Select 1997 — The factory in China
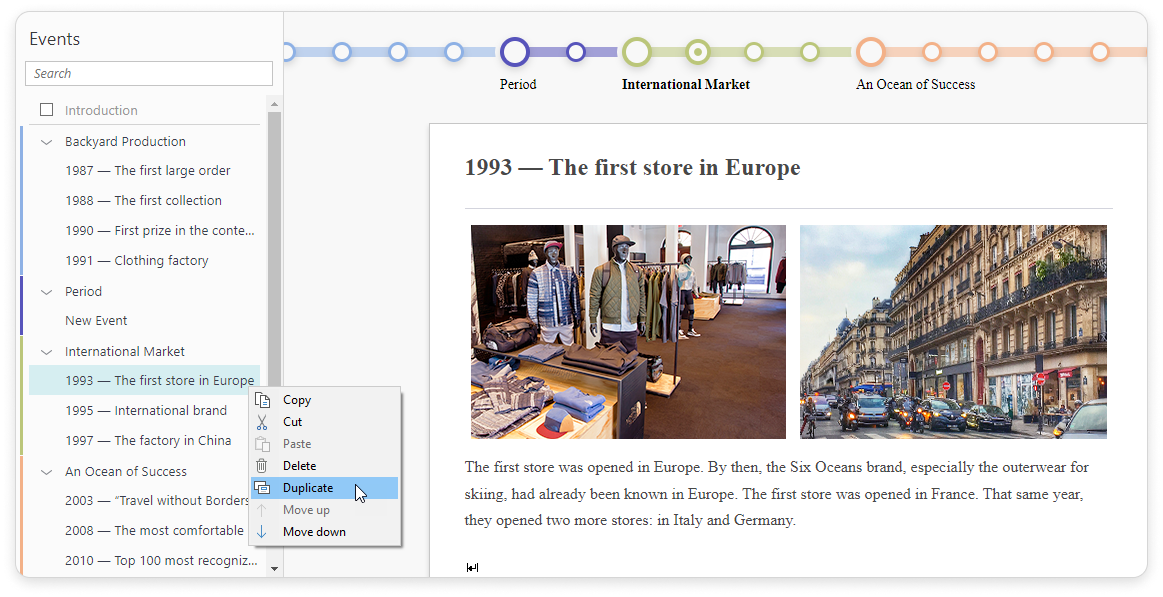 [148, 441]
